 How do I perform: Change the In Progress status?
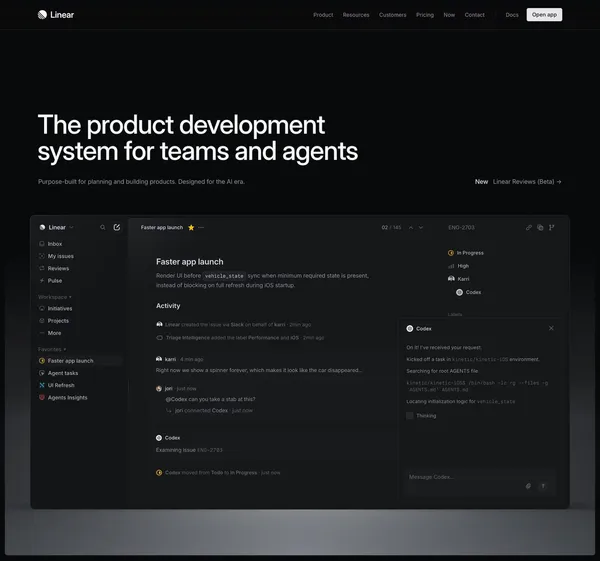465,253
